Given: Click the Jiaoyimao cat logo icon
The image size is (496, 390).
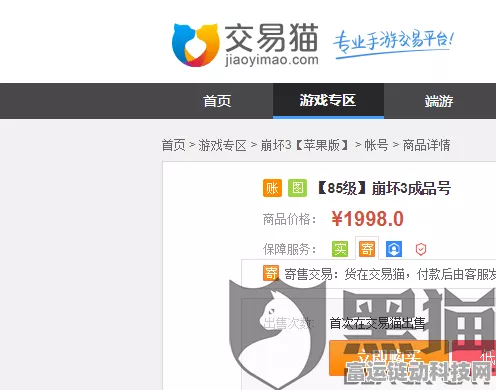Looking at the screenshot, I should [x=196, y=45].
